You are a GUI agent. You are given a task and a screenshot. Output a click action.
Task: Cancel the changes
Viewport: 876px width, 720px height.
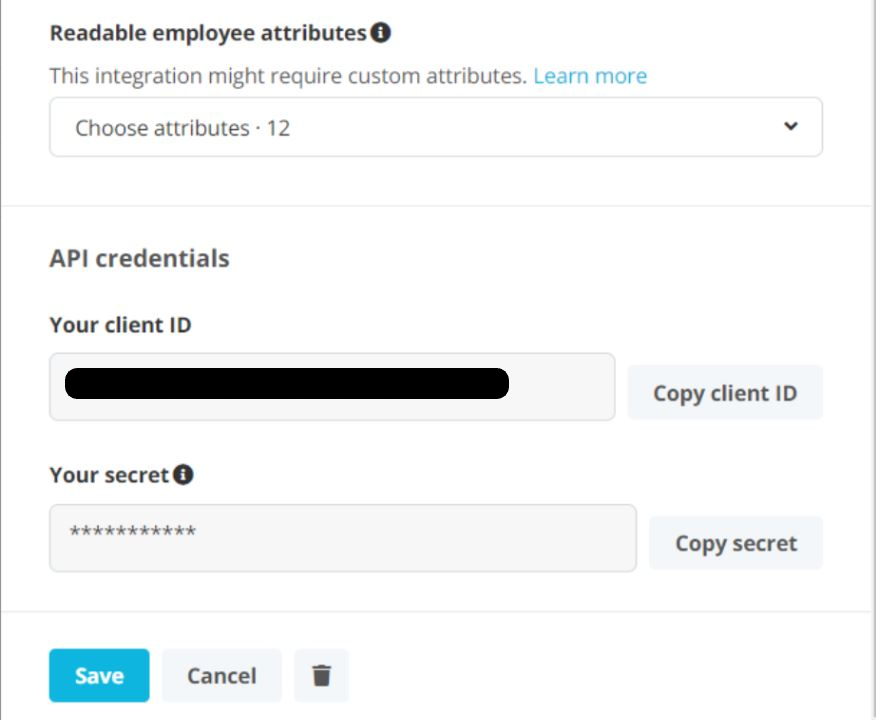pos(221,676)
